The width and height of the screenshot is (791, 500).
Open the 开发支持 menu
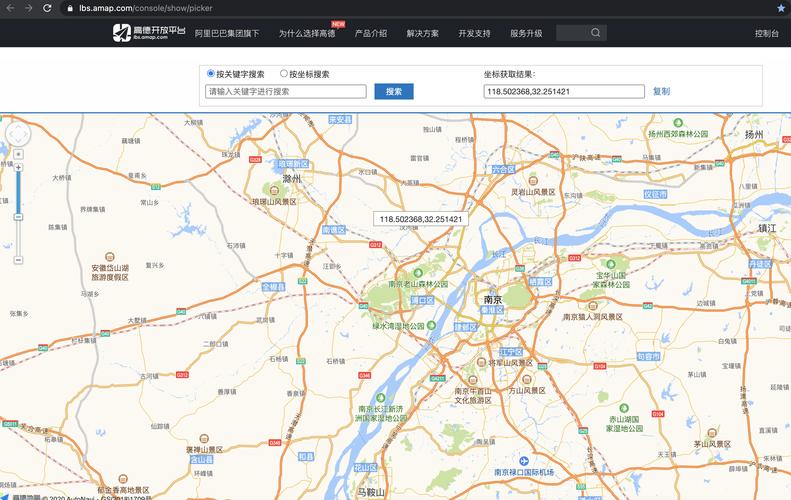pos(474,33)
